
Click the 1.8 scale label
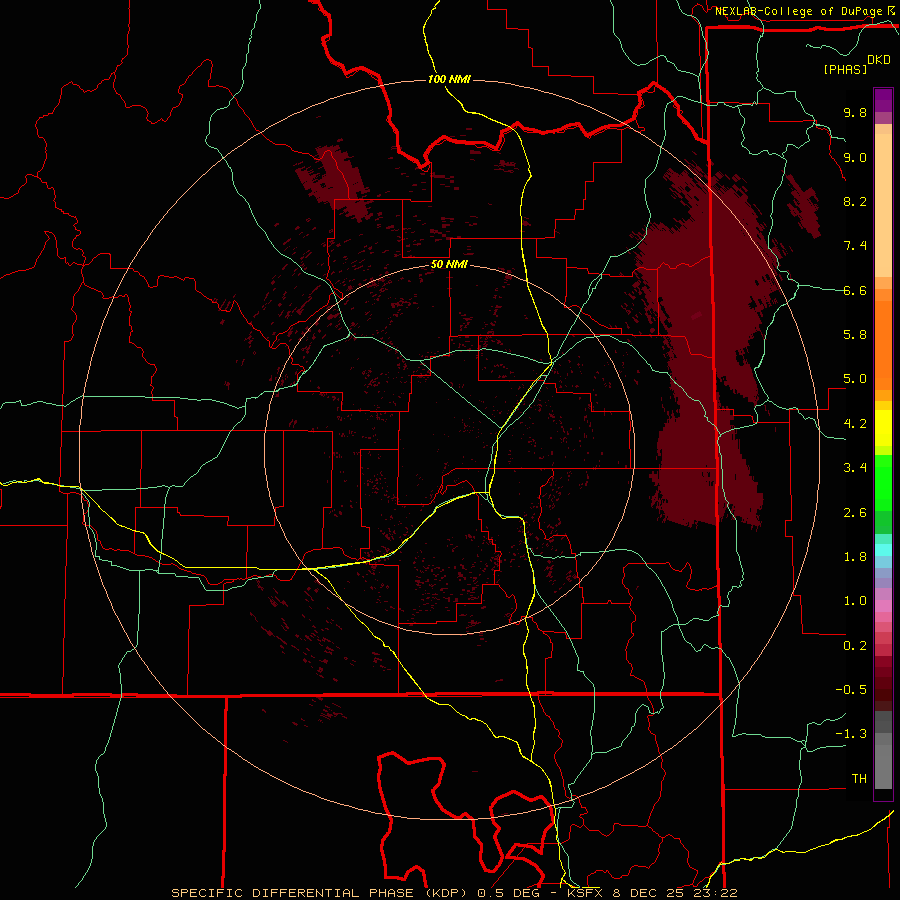[855, 557]
